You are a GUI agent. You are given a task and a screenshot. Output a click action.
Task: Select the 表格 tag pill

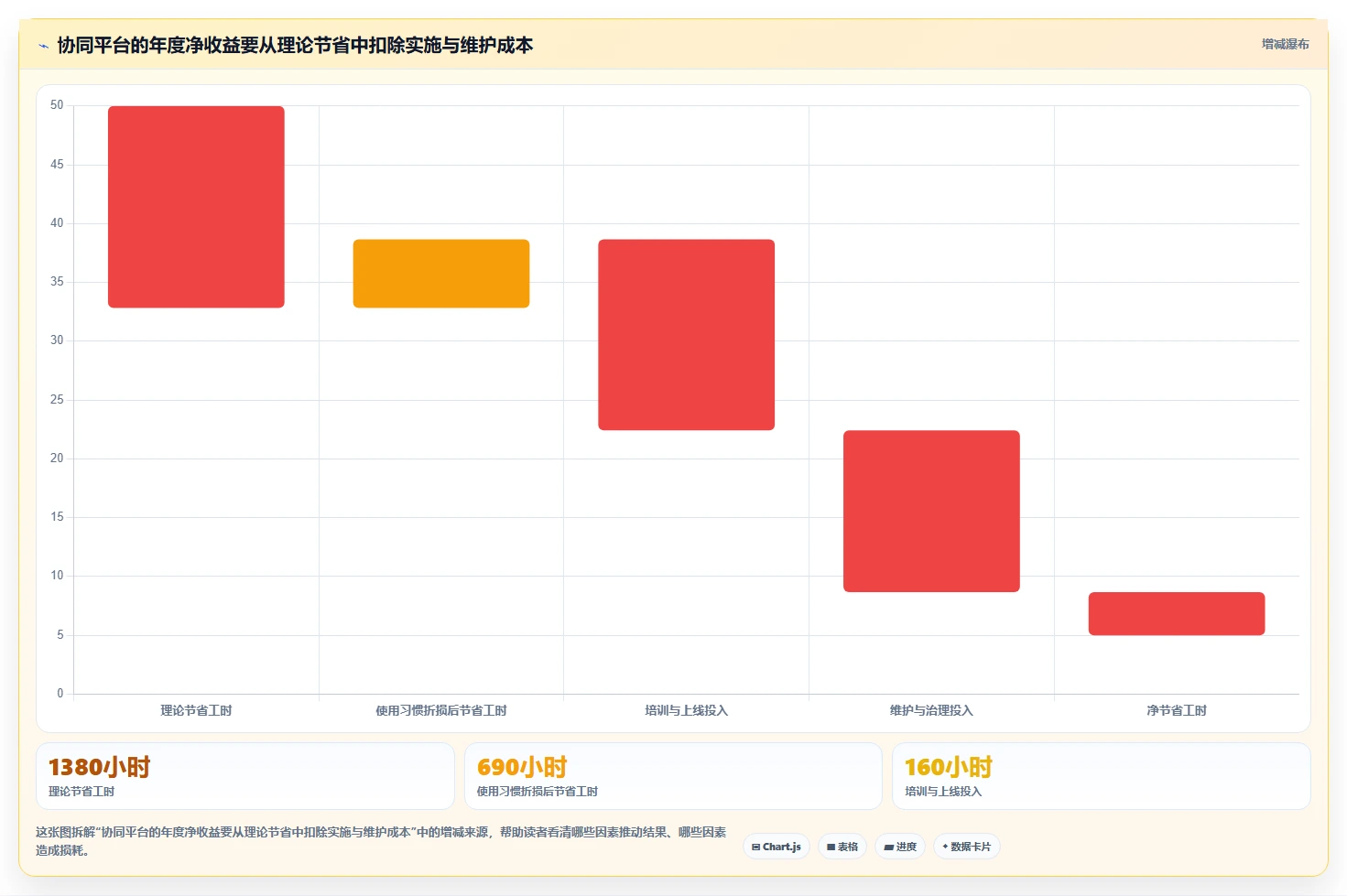coord(842,847)
